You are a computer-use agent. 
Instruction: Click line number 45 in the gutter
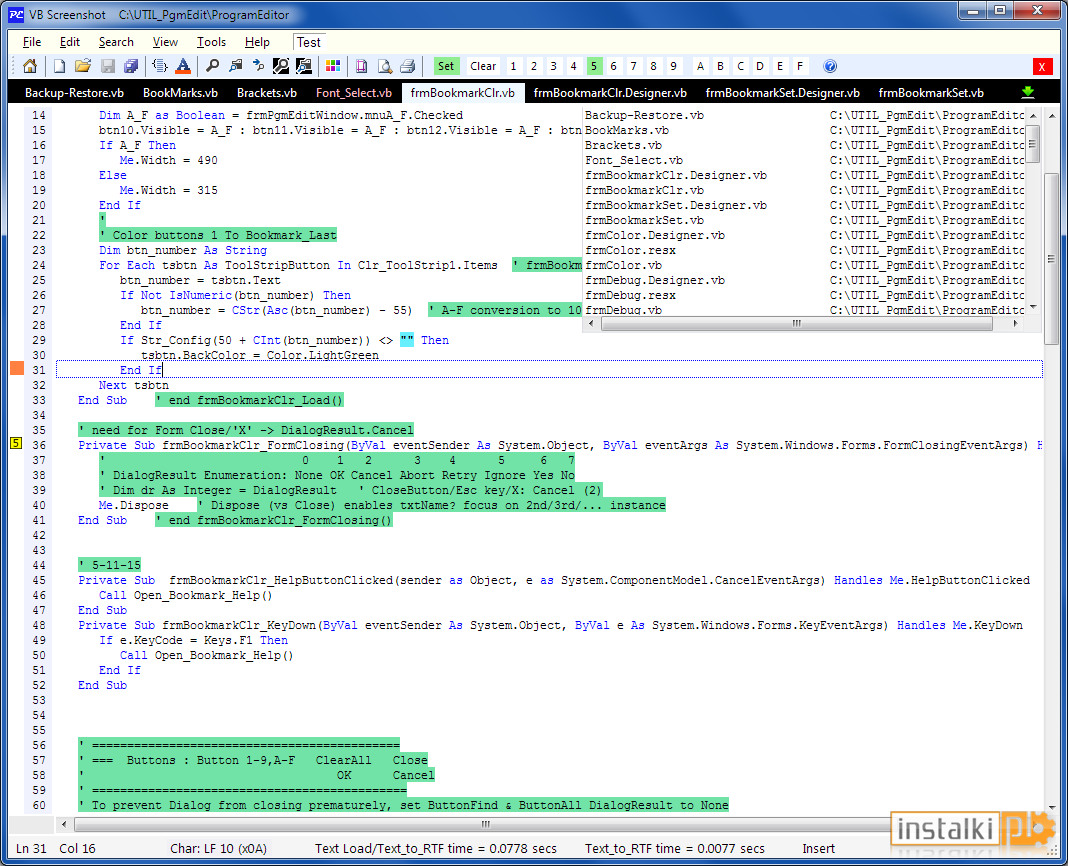(x=39, y=581)
